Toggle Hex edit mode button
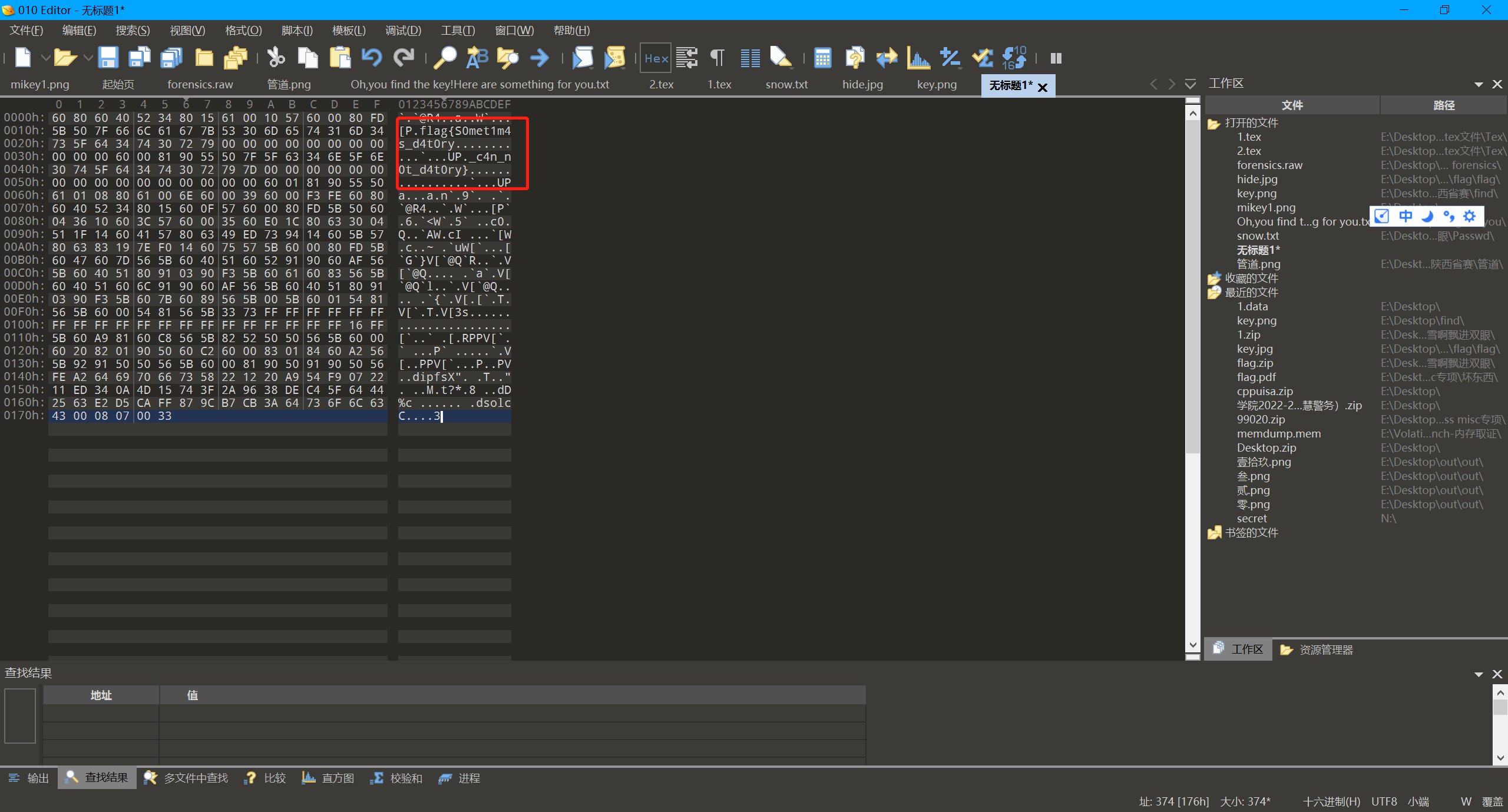 pos(656,58)
